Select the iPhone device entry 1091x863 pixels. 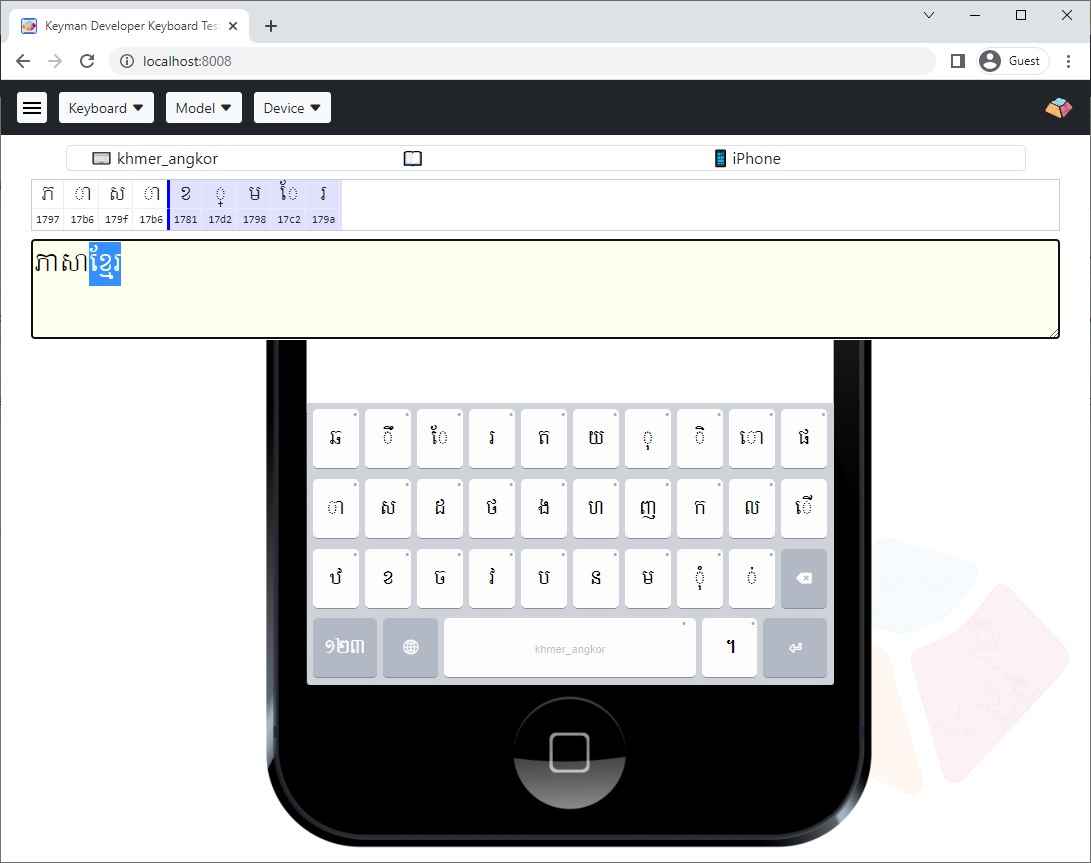click(x=748, y=159)
